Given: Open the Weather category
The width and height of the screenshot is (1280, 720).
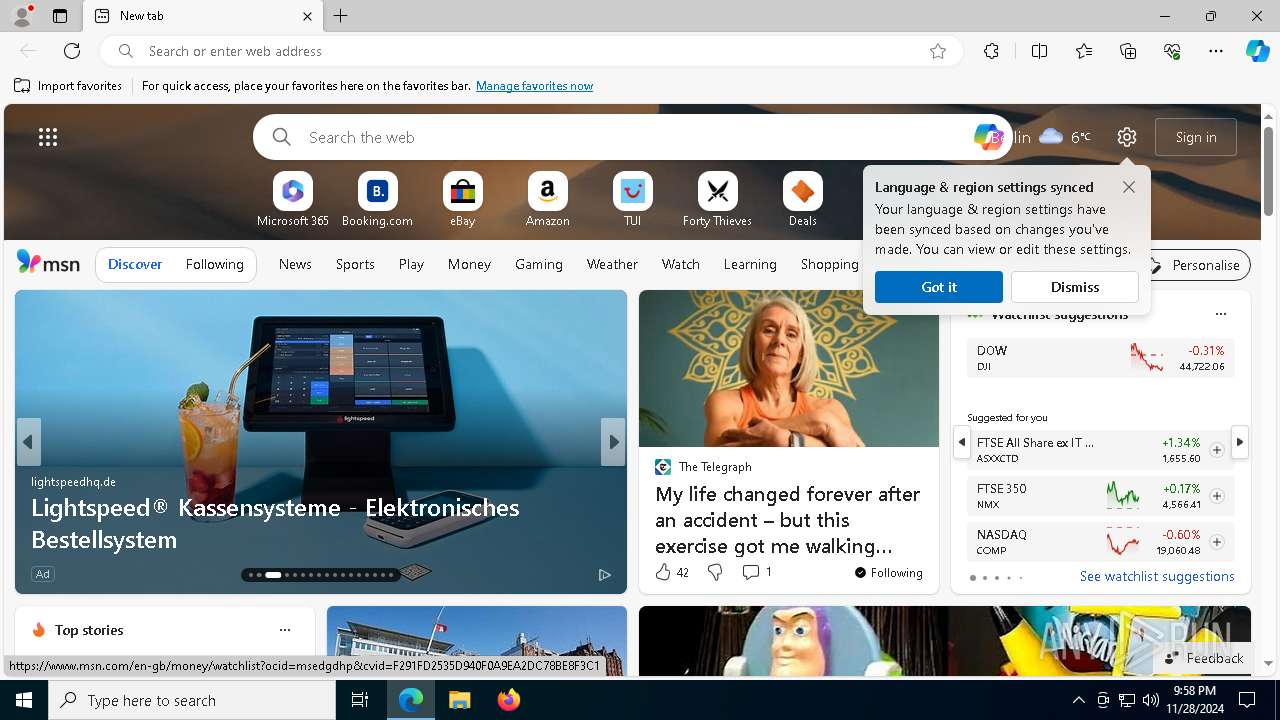Looking at the screenshot, I should (x=612, y=264).
